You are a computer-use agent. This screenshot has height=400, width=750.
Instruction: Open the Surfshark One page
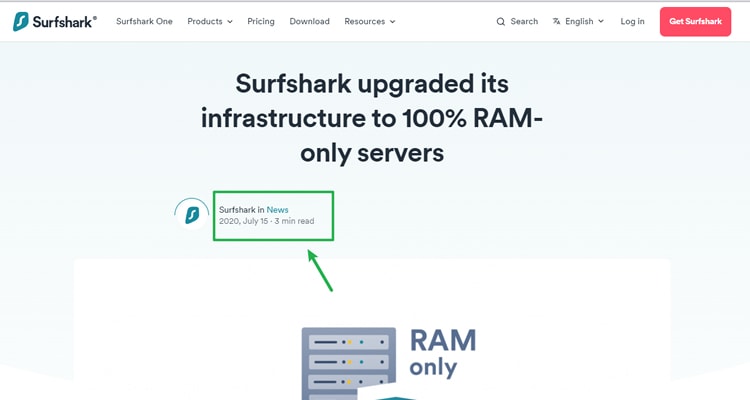[x=144, y=22]
